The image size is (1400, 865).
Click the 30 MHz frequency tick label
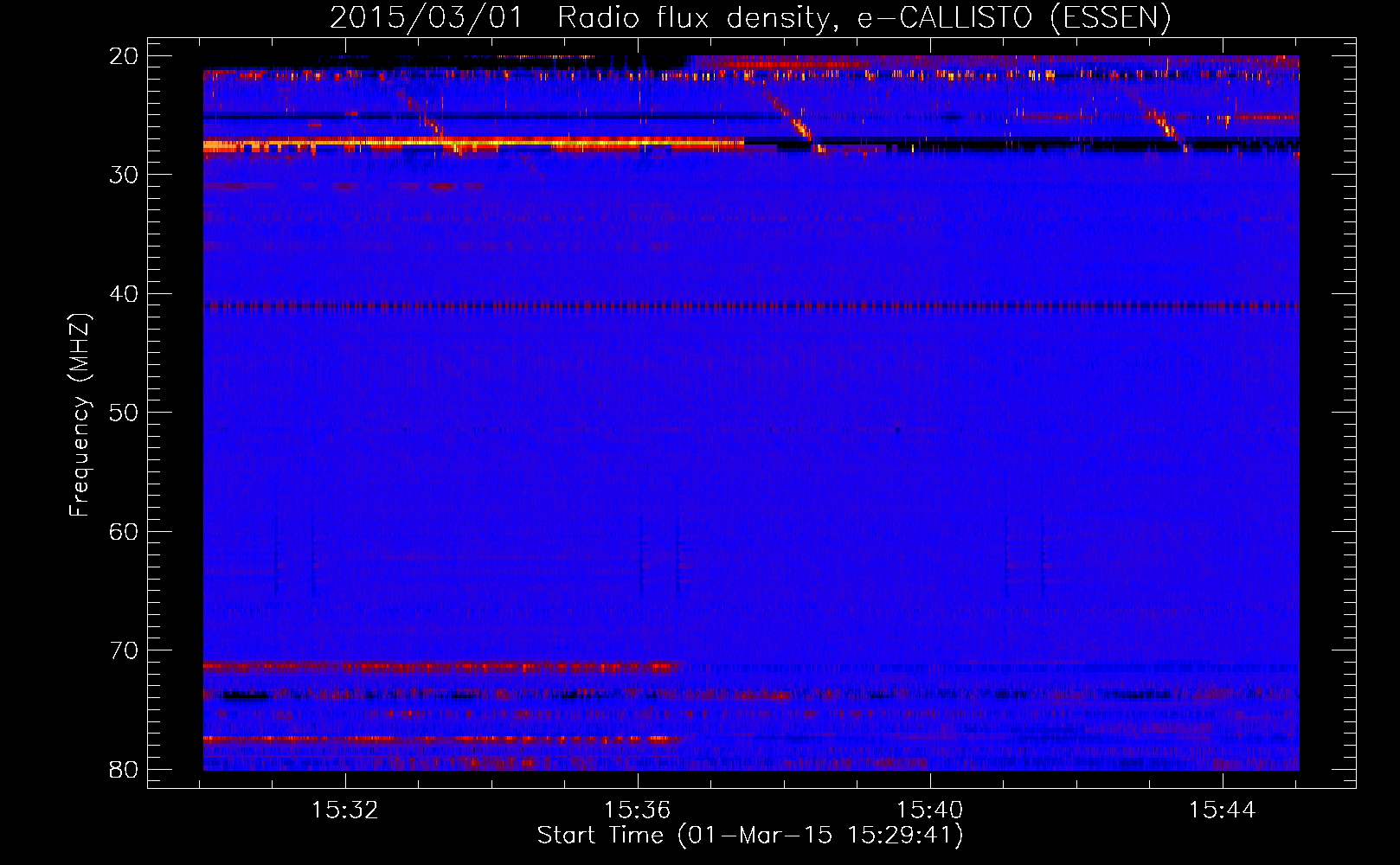click(124, 175)
